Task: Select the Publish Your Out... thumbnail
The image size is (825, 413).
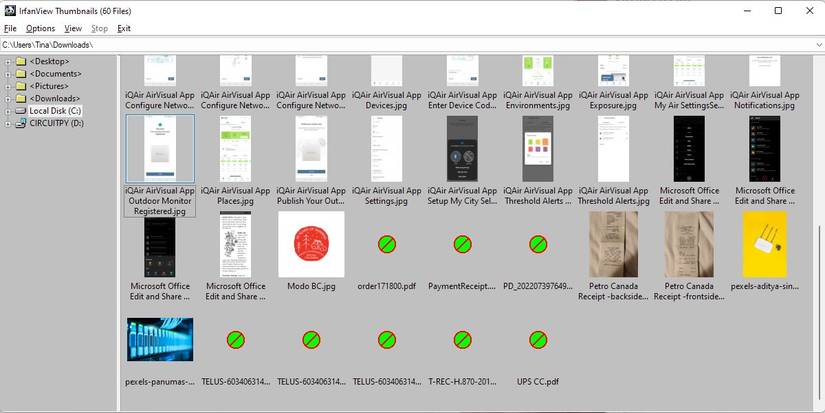Action: point(311,149)
